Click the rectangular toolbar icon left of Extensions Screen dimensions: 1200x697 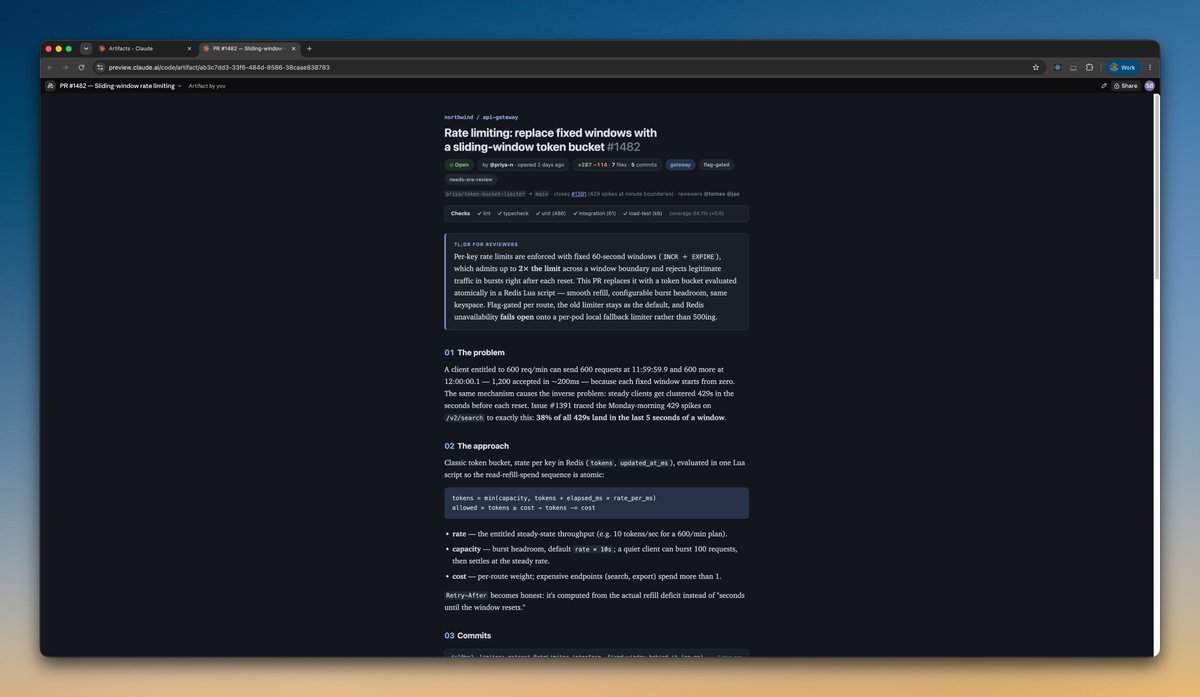1073,67
